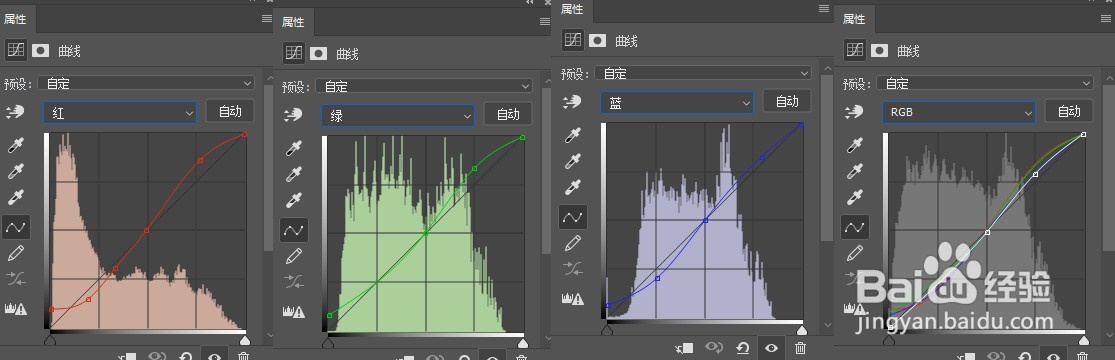Select layer mask icon in Green panel header
Viewport: 1115px width, 360px height.
(x=319, y=53)
